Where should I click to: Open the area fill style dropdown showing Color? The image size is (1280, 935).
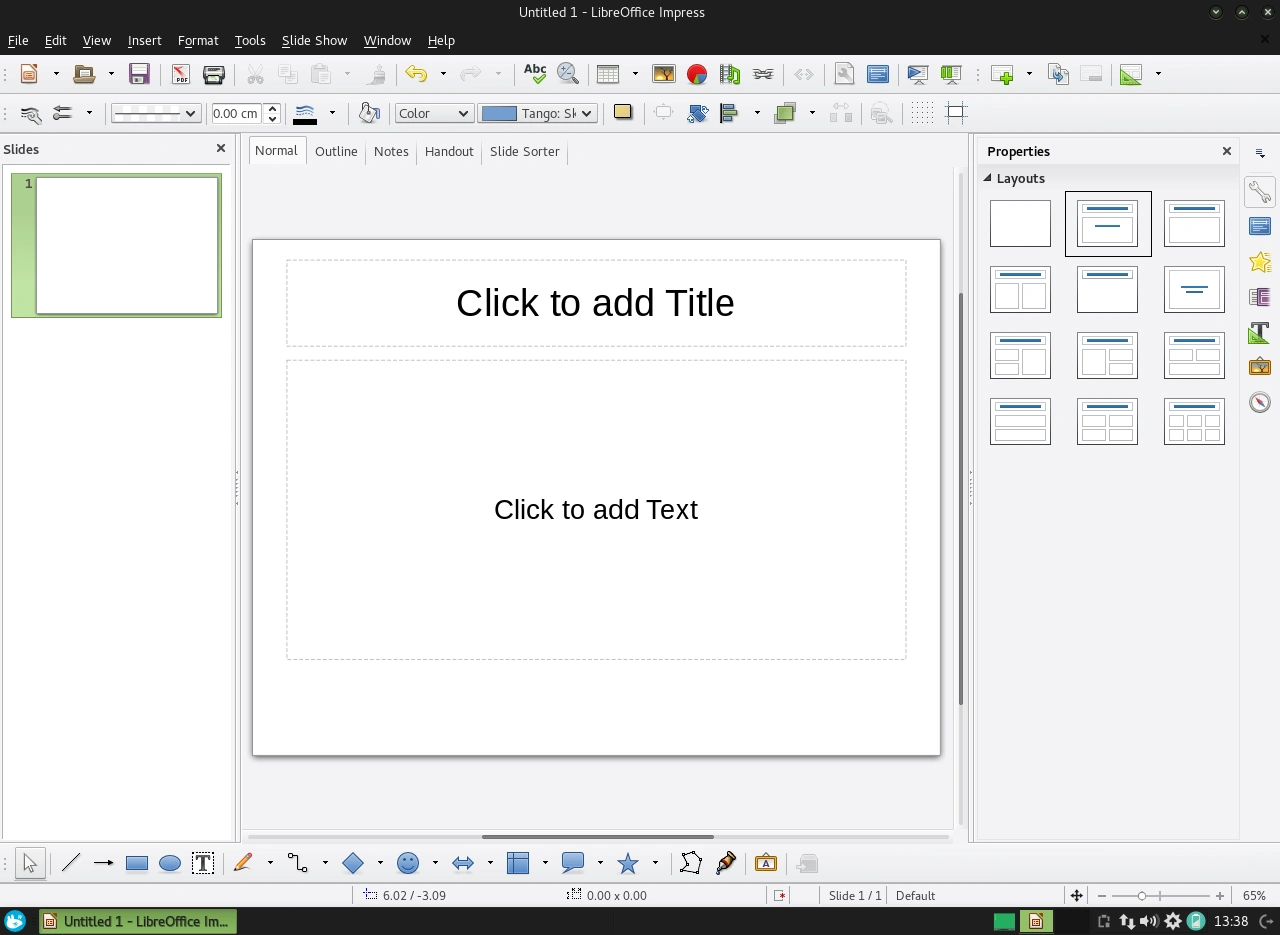click(433, 113)
